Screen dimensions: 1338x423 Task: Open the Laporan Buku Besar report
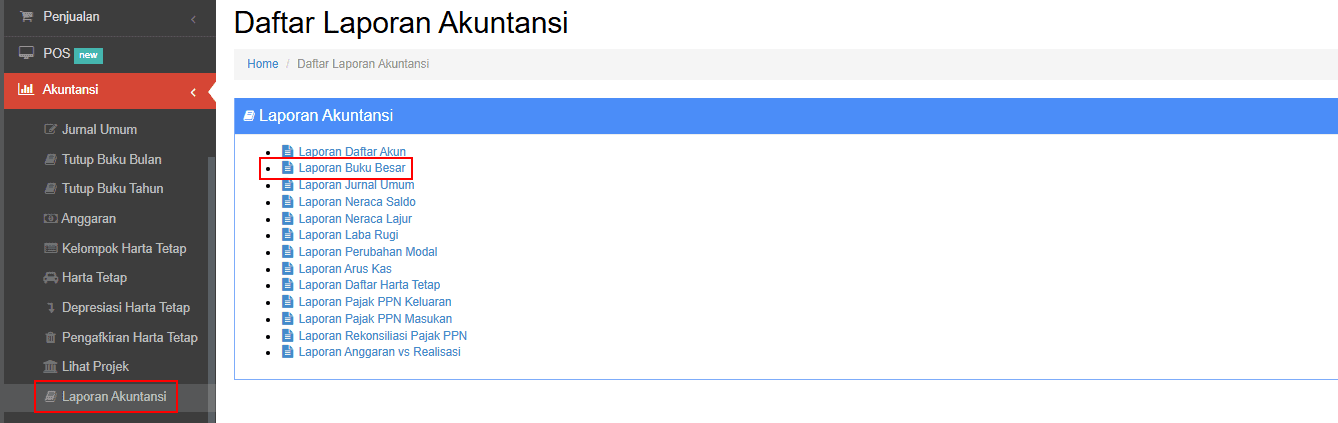coord(351,168)
